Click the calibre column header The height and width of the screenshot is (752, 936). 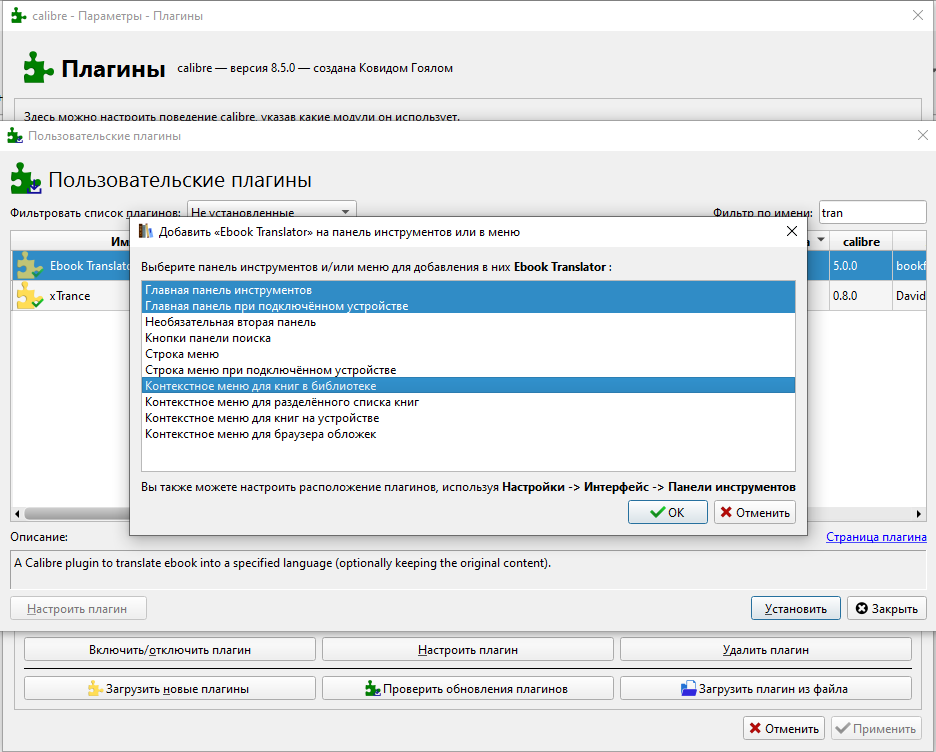861,241
